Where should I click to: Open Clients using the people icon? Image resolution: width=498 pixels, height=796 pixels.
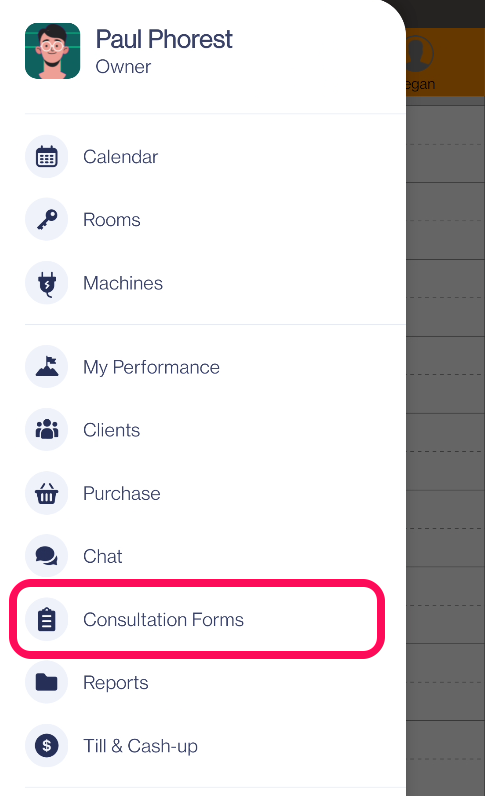(x=46, y=430)
